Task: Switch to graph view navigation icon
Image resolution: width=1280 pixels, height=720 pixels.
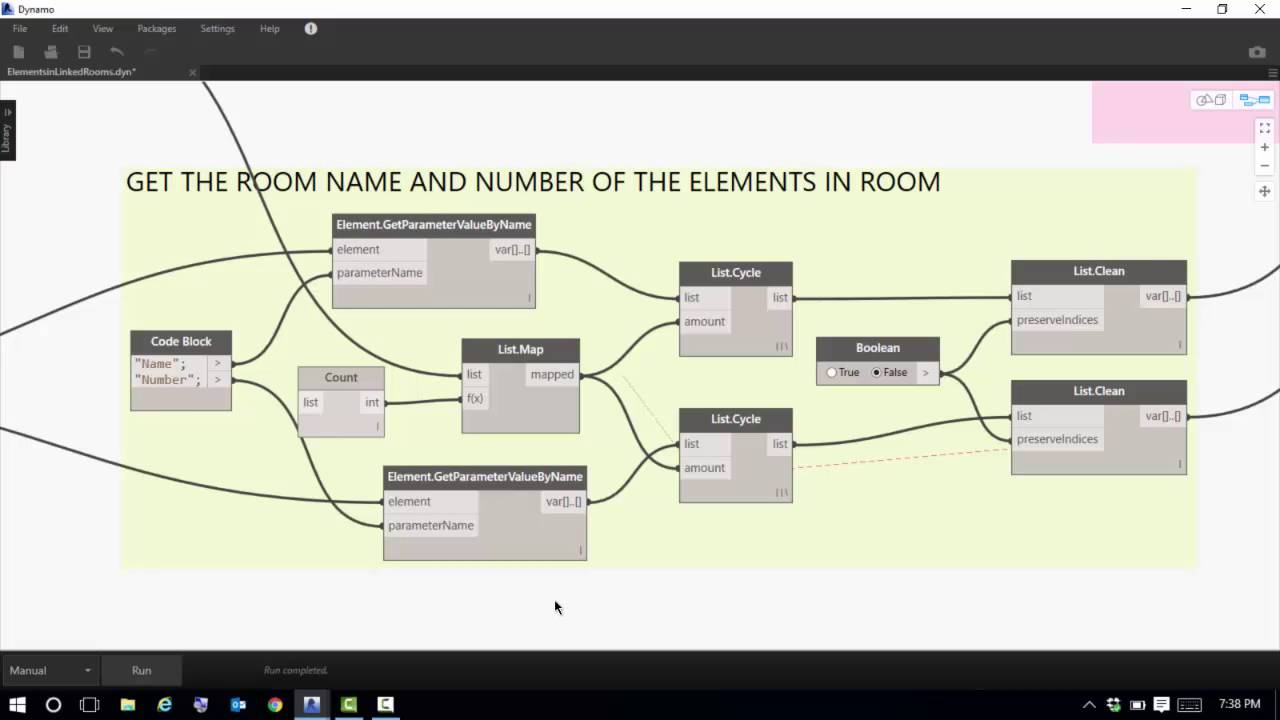Action: [x=1254, y=100]
